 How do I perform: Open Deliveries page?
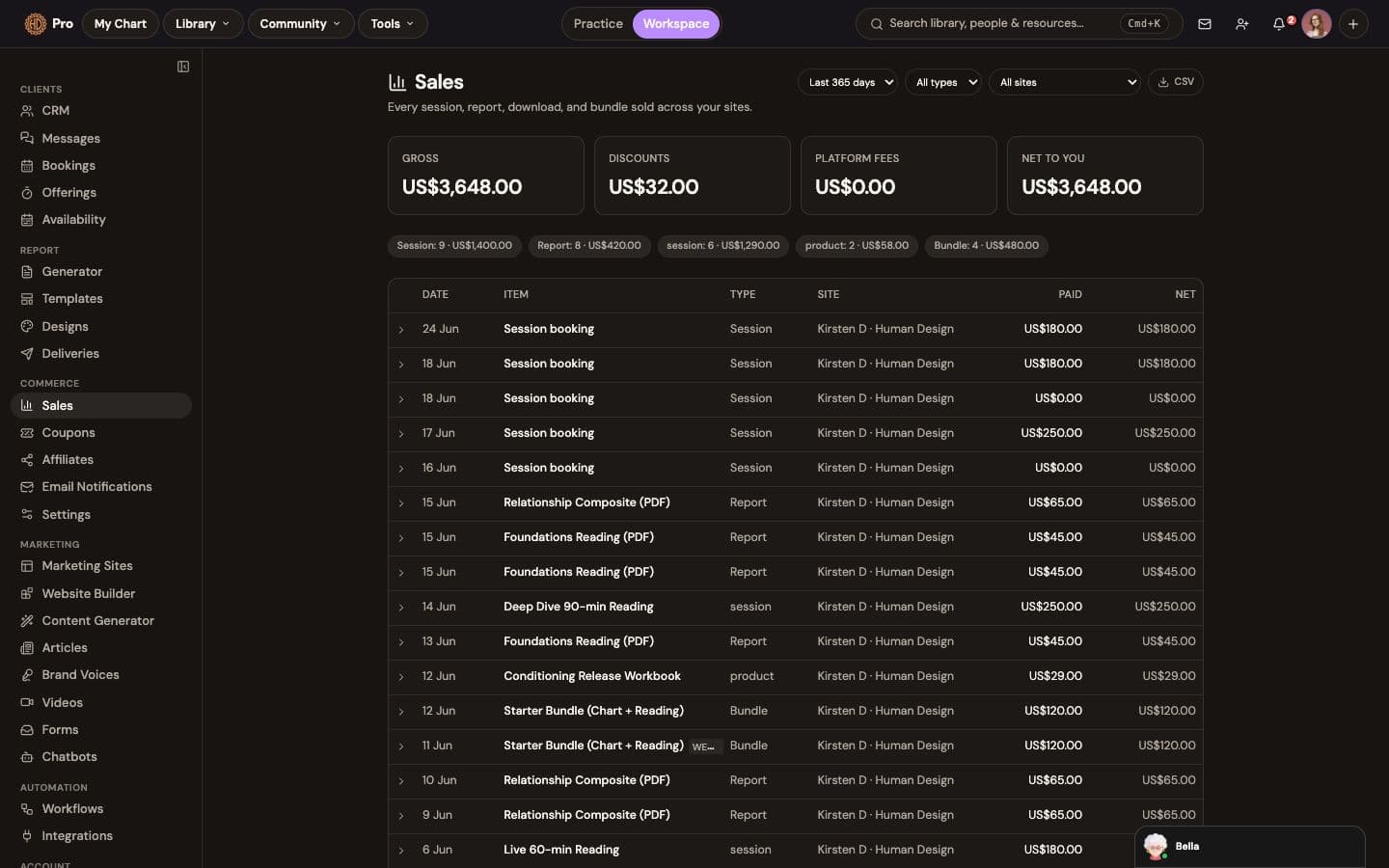(100, 353)
